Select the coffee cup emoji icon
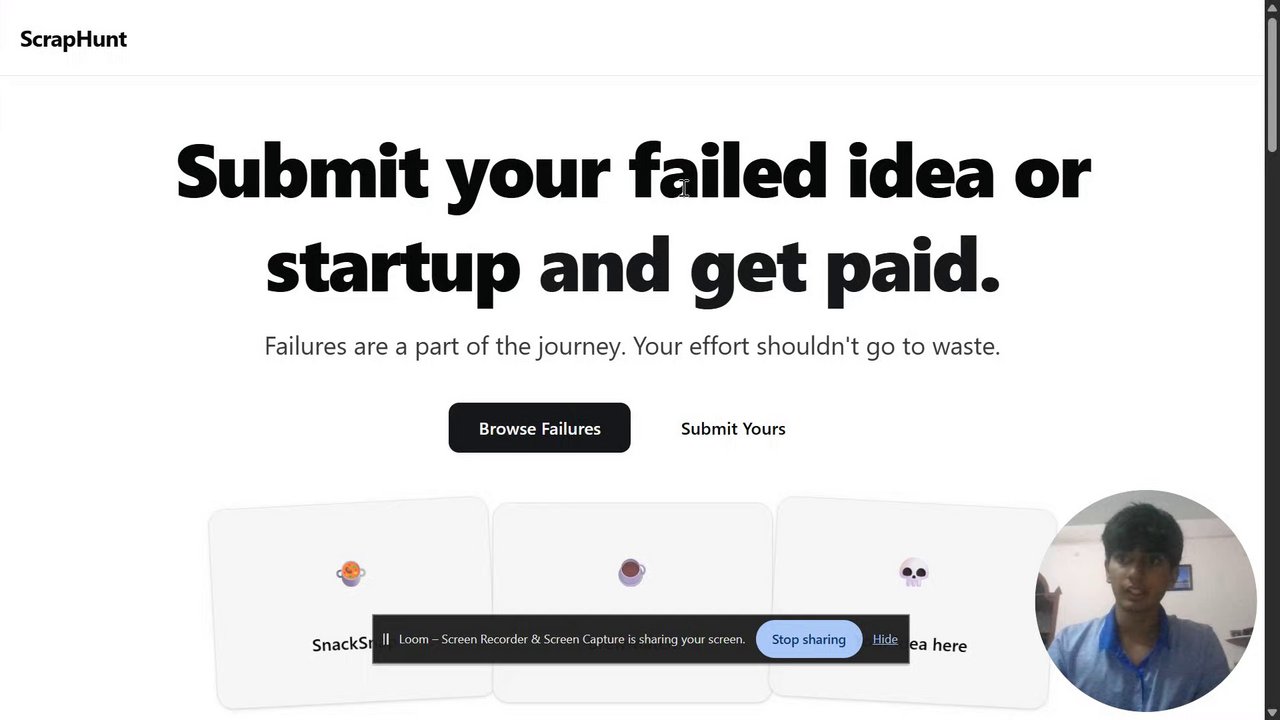1280x720 pixels. pyautogui.click(x=631, y=572)
